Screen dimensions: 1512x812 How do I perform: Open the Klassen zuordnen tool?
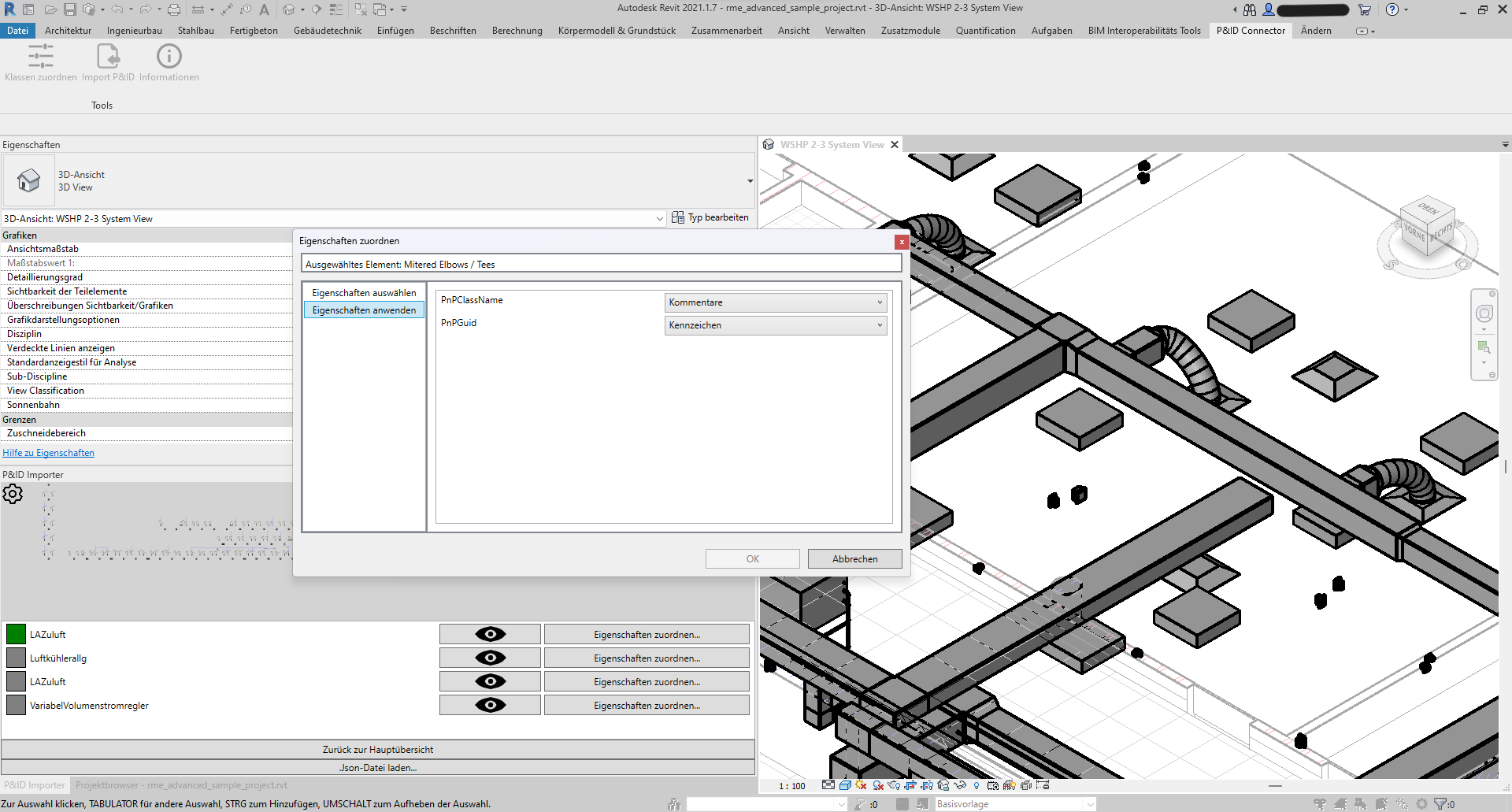(40, 63)
